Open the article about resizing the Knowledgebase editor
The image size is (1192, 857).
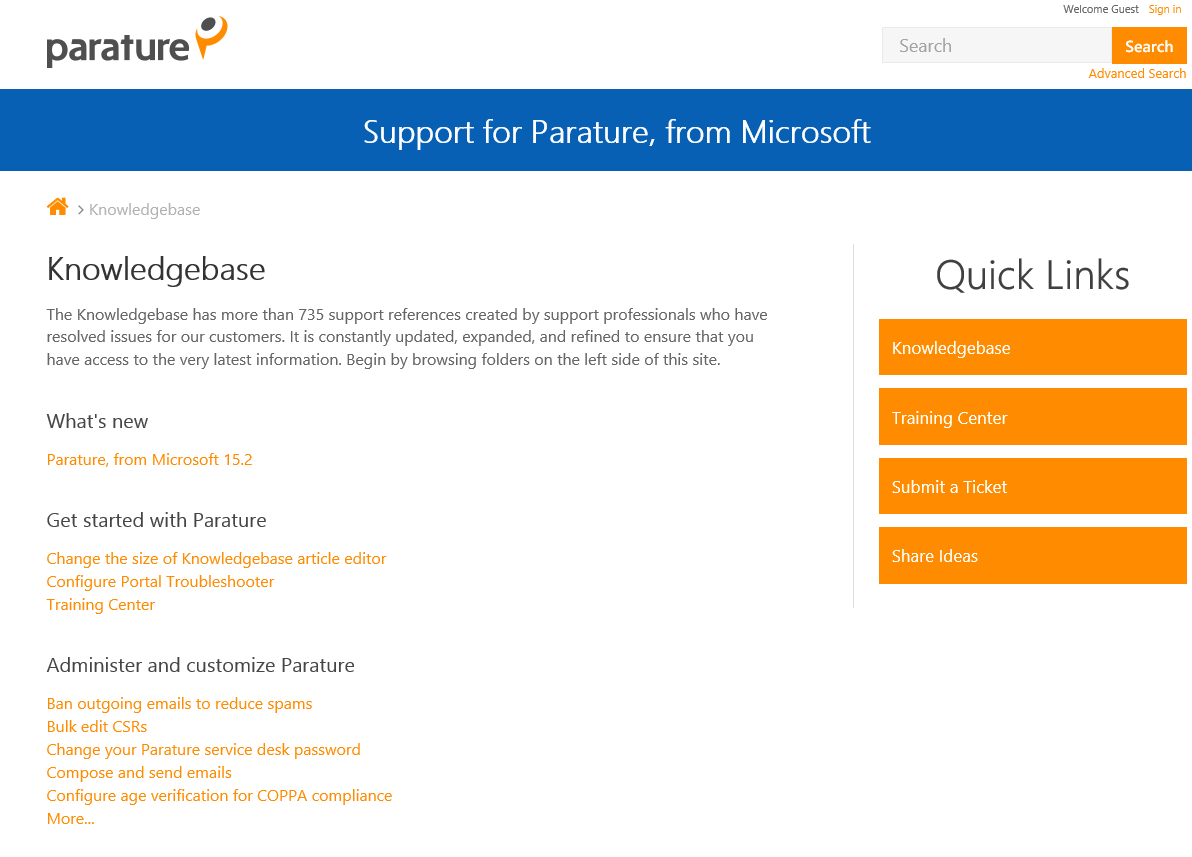pos(216,558)
